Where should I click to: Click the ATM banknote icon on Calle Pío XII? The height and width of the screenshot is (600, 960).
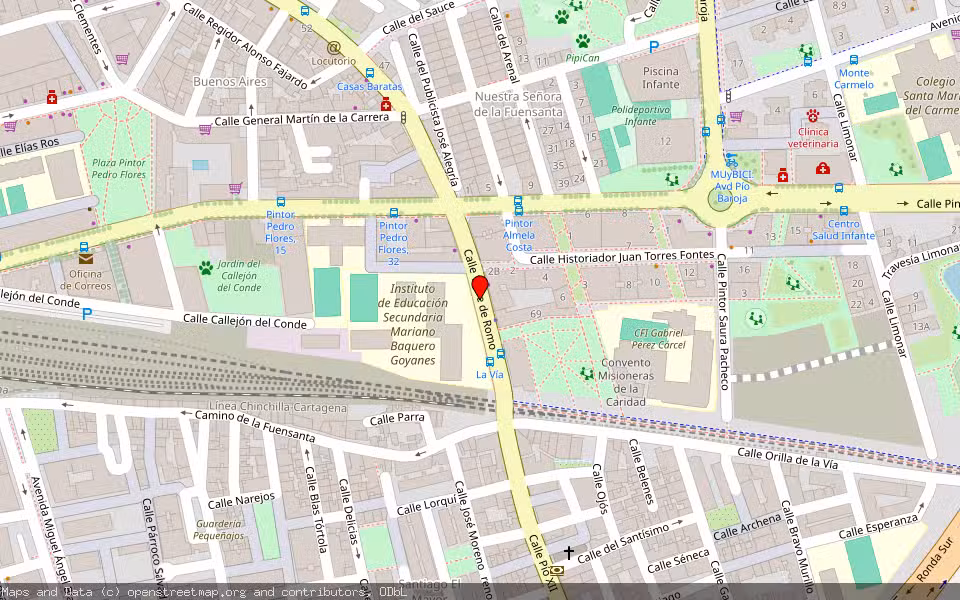tap(557, 571)
